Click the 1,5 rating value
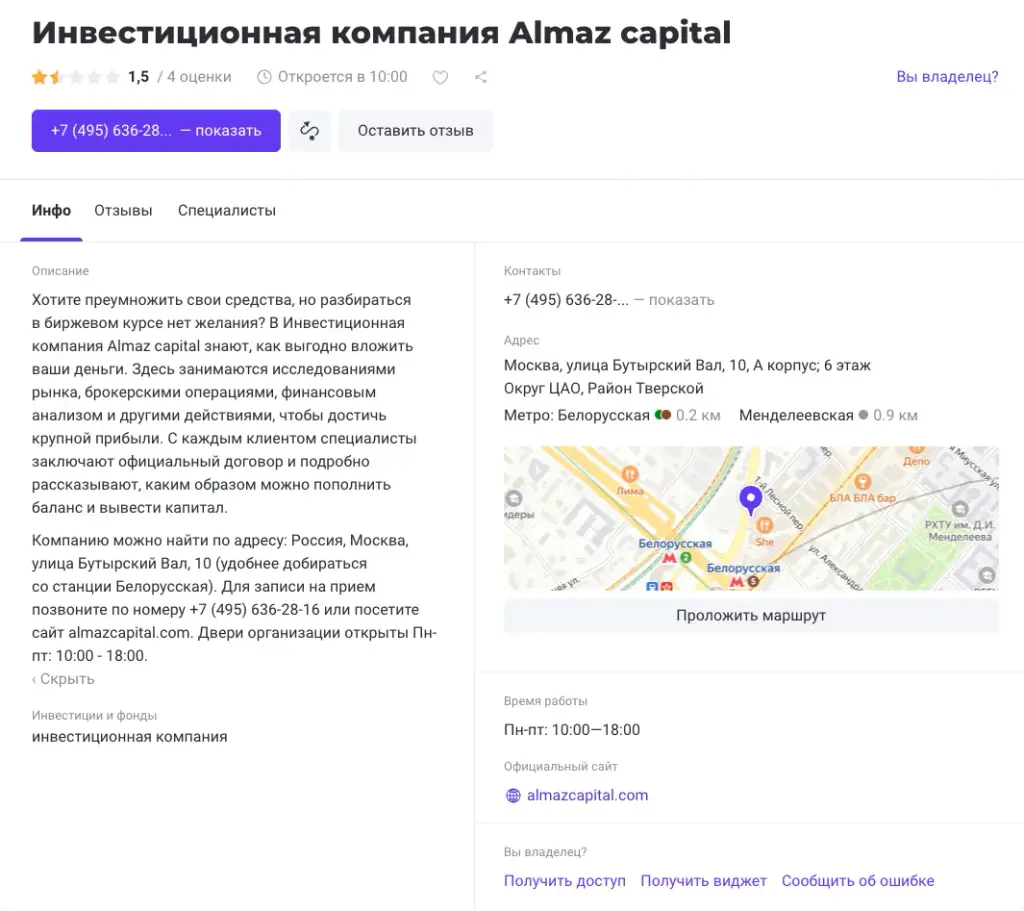 [x=138, y=77]
